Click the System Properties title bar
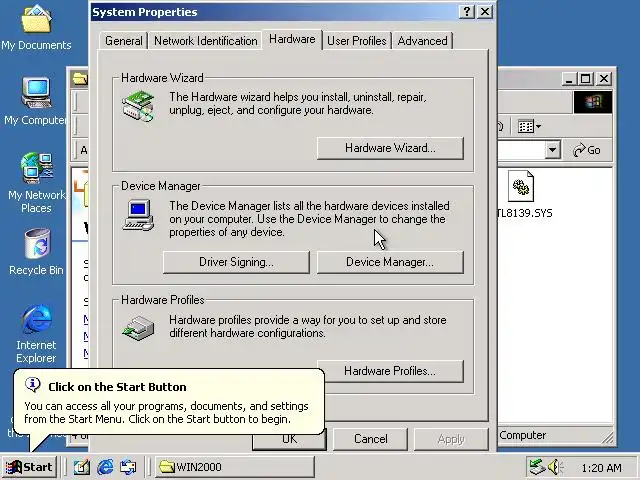The height and width of the screenshot is (480, 640). [273, 12]
